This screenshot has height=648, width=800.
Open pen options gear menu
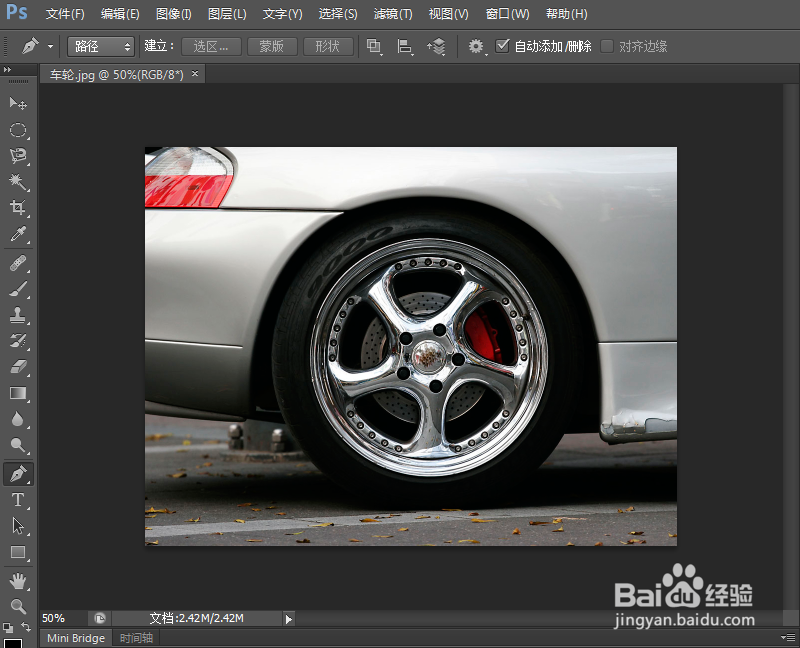[477, 46]
